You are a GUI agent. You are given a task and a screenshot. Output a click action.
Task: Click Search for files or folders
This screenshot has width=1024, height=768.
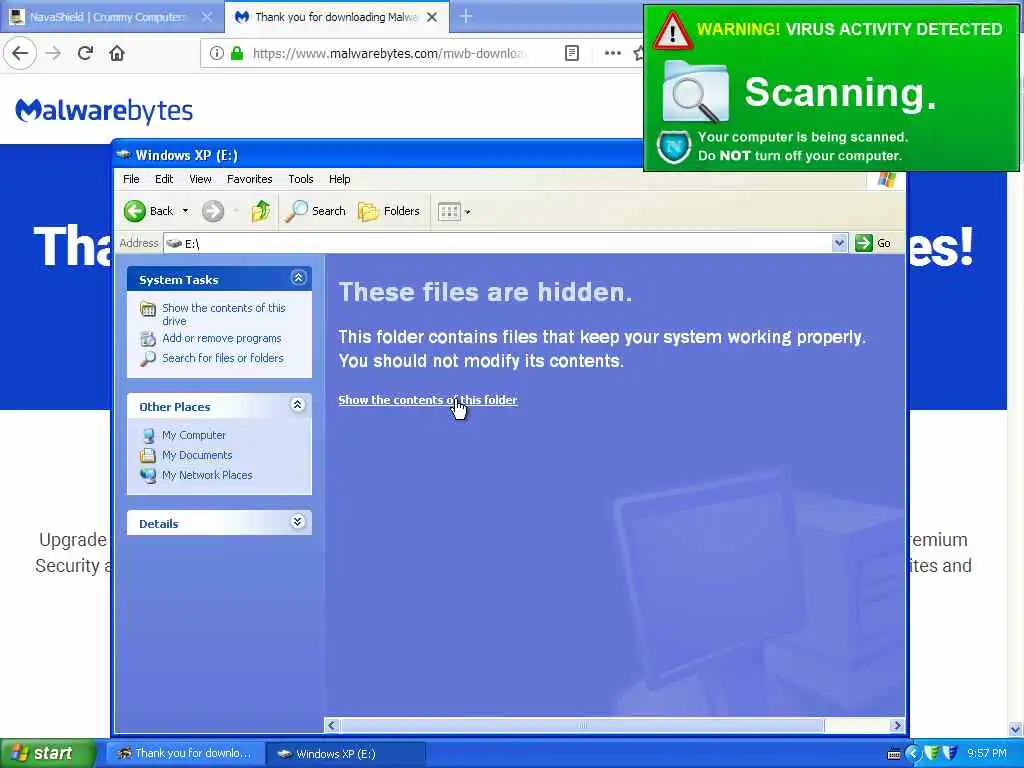point(223,358)
